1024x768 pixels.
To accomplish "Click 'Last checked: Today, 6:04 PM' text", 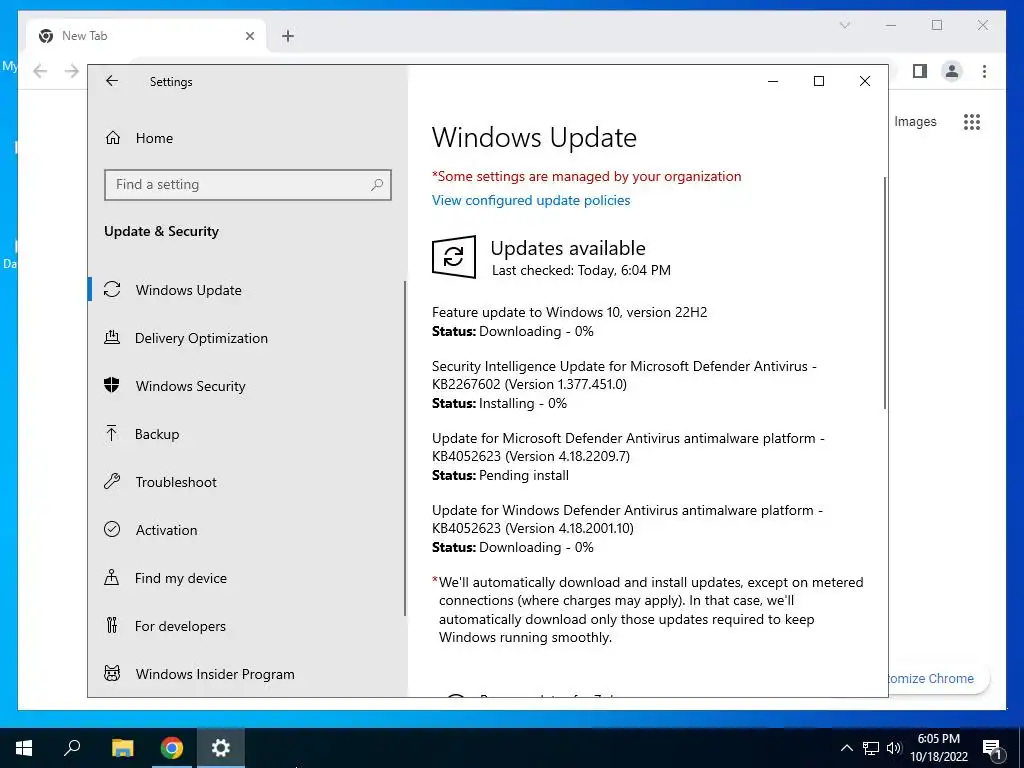I will tap(581, 270).
